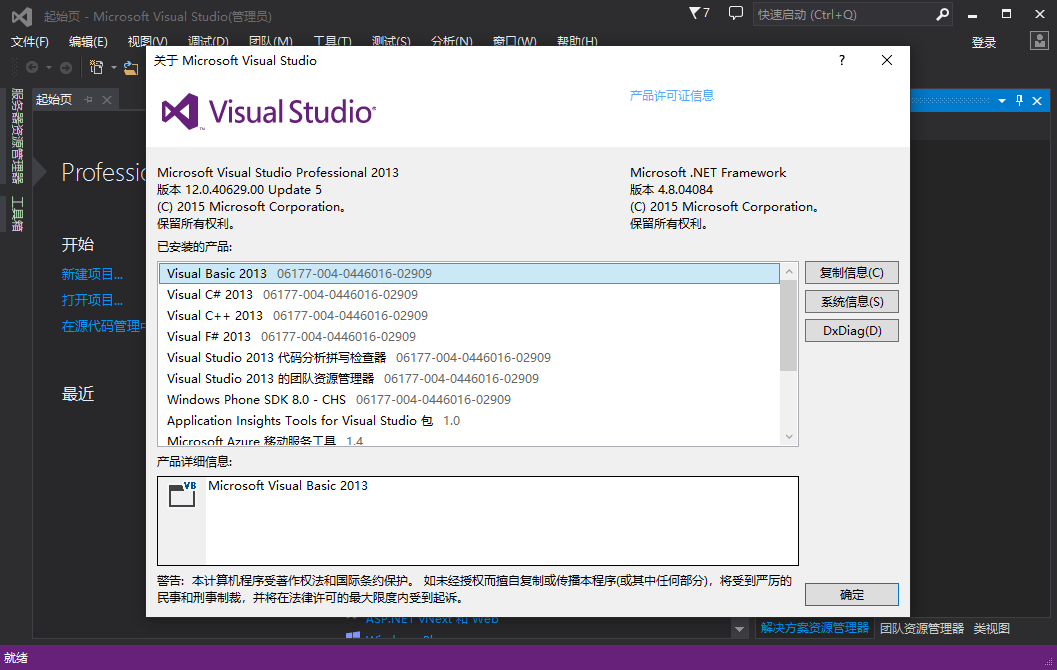
Task: Open the 调试(D) menu
Action: pos(208,42)
